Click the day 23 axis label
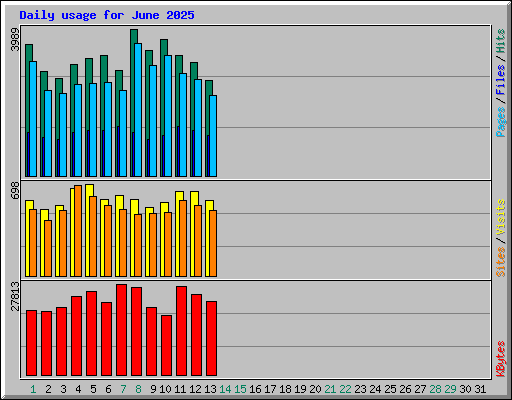The height and width of the screenshot is (400, 512). (360, 389)
